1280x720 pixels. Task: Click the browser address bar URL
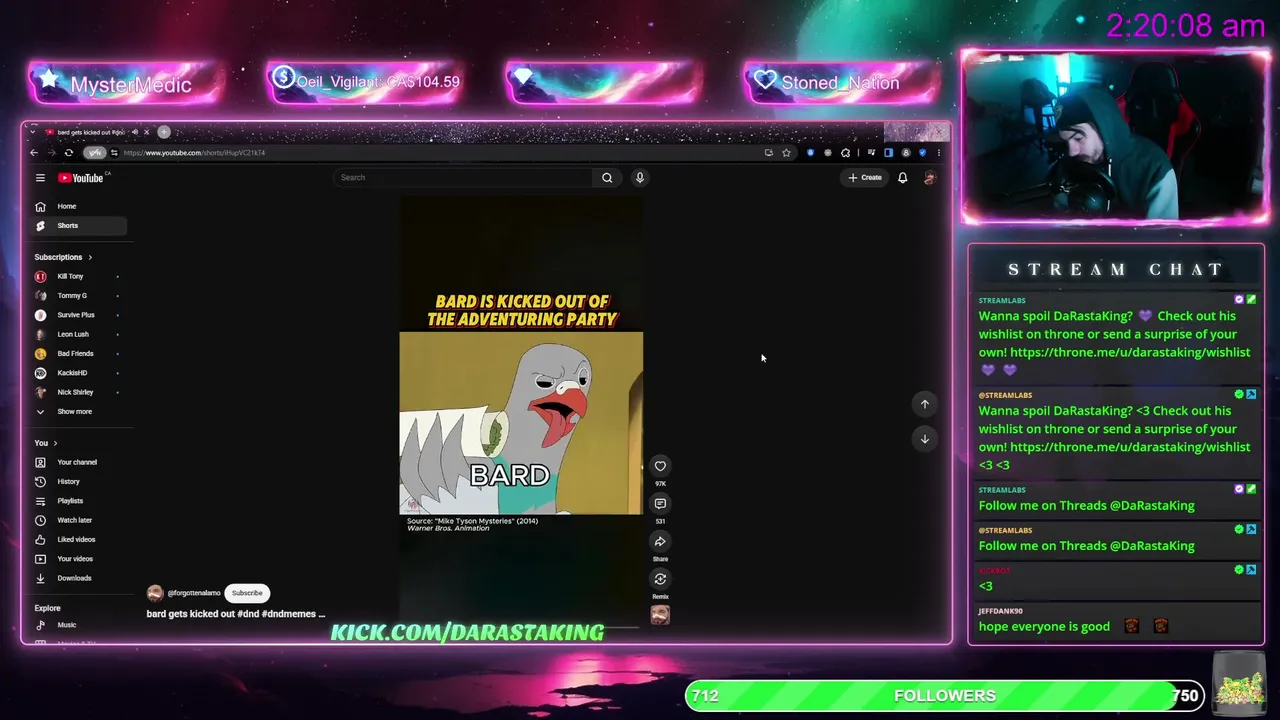pos(194,153)
